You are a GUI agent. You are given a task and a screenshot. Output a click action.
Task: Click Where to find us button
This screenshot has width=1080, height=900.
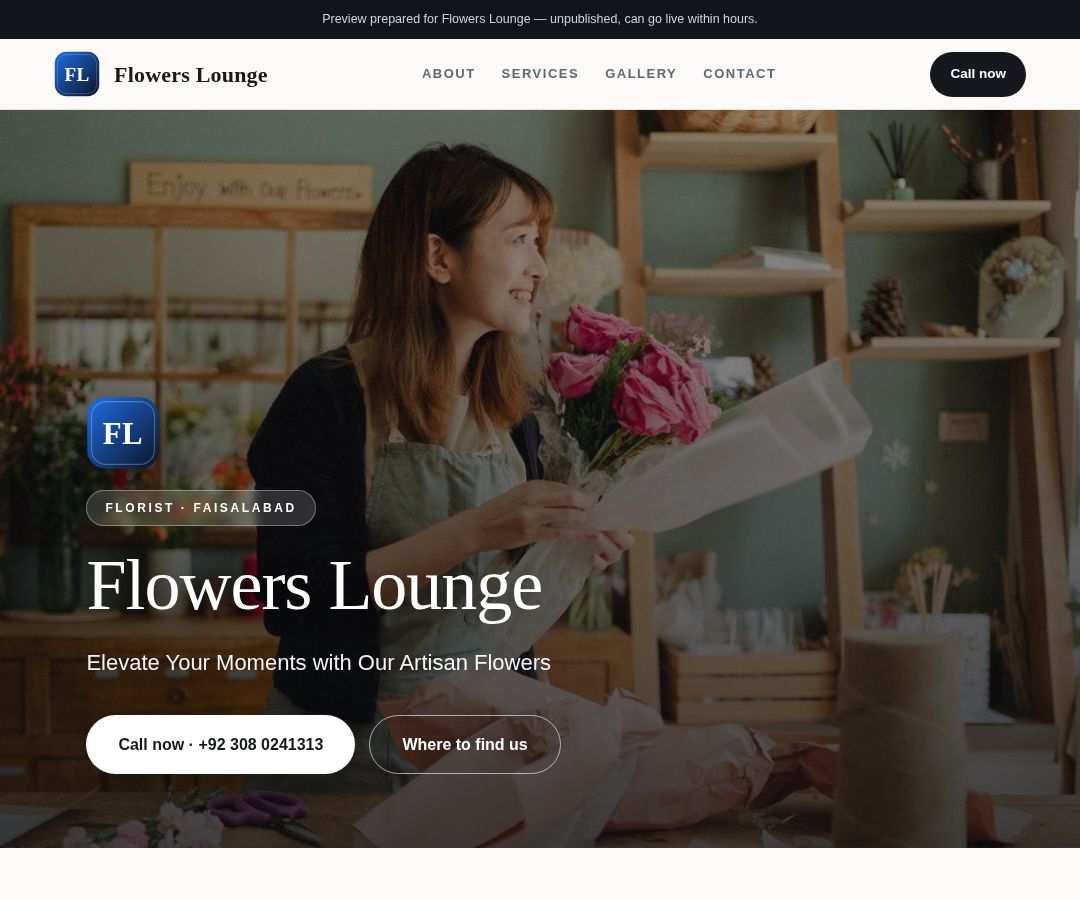coord(465,744)
